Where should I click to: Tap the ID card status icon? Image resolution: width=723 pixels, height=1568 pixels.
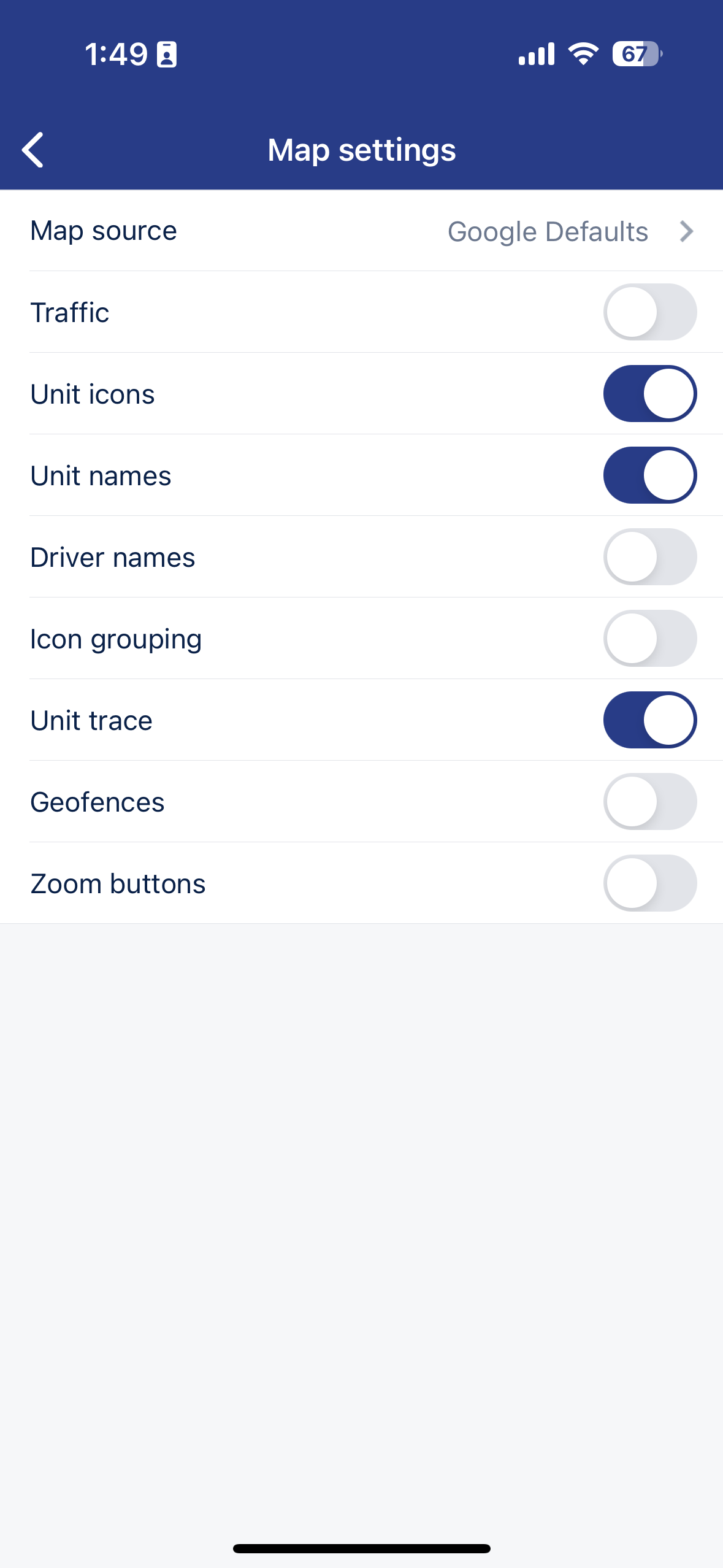coord(167,55)
